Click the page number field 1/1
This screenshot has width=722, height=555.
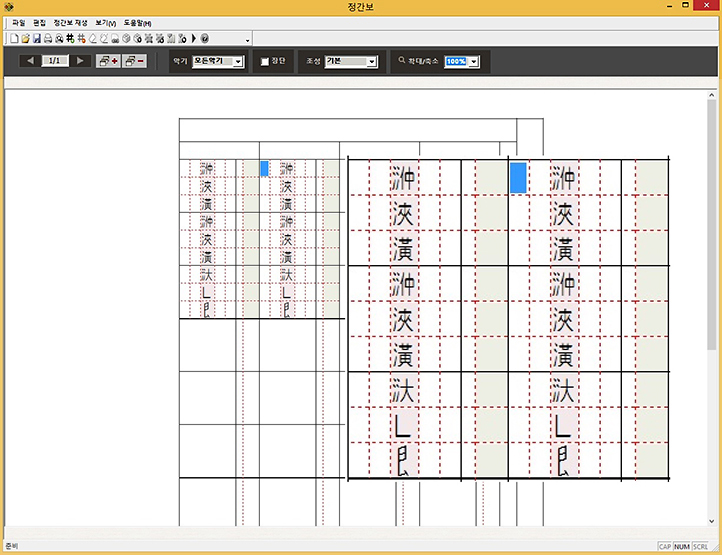click(55, 60)
